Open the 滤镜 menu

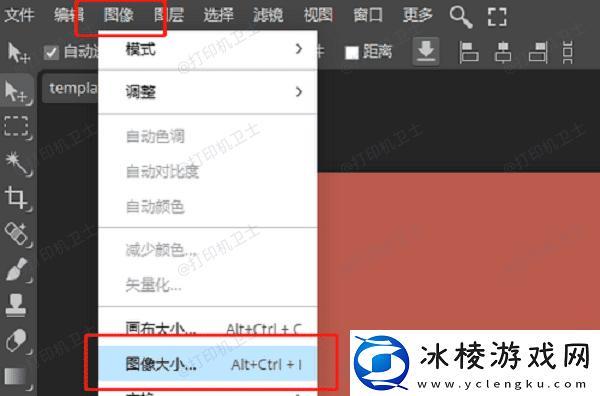coord(268,15)
